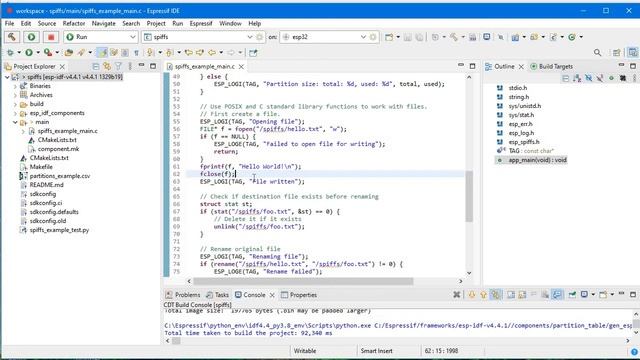The height and width of the screenshot is (360, 640).
Task: Click the editor vertical scrollbar thumb
Action: pos(469,196)
